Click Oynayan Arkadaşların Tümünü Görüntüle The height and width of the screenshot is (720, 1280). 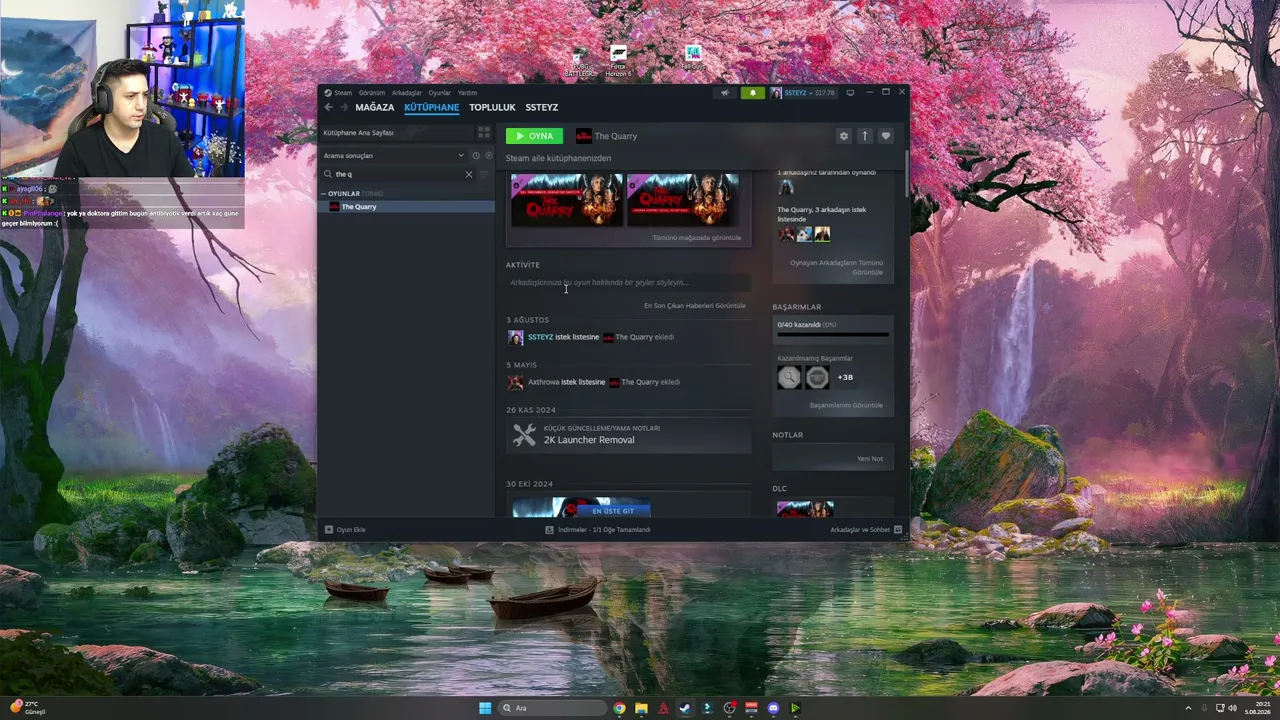[x=837, y=267]
